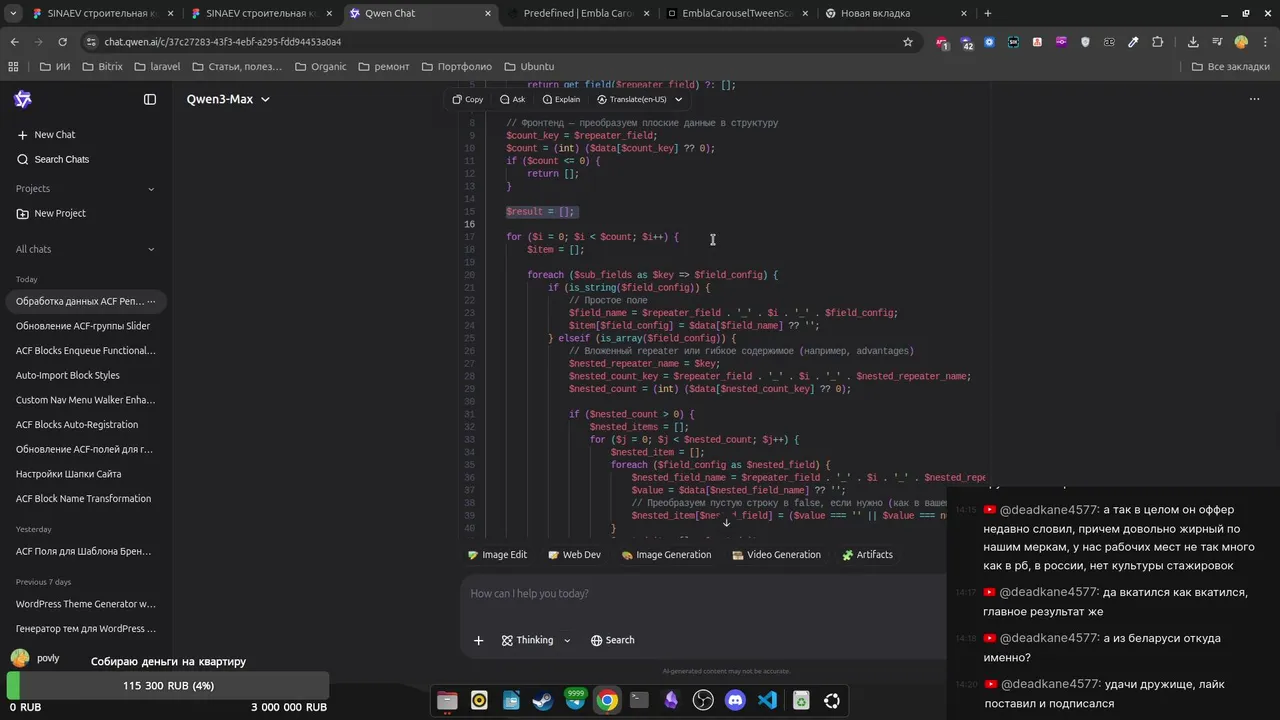Reload the page
This screenshot has height=720, width=1280.
[62, 42]
